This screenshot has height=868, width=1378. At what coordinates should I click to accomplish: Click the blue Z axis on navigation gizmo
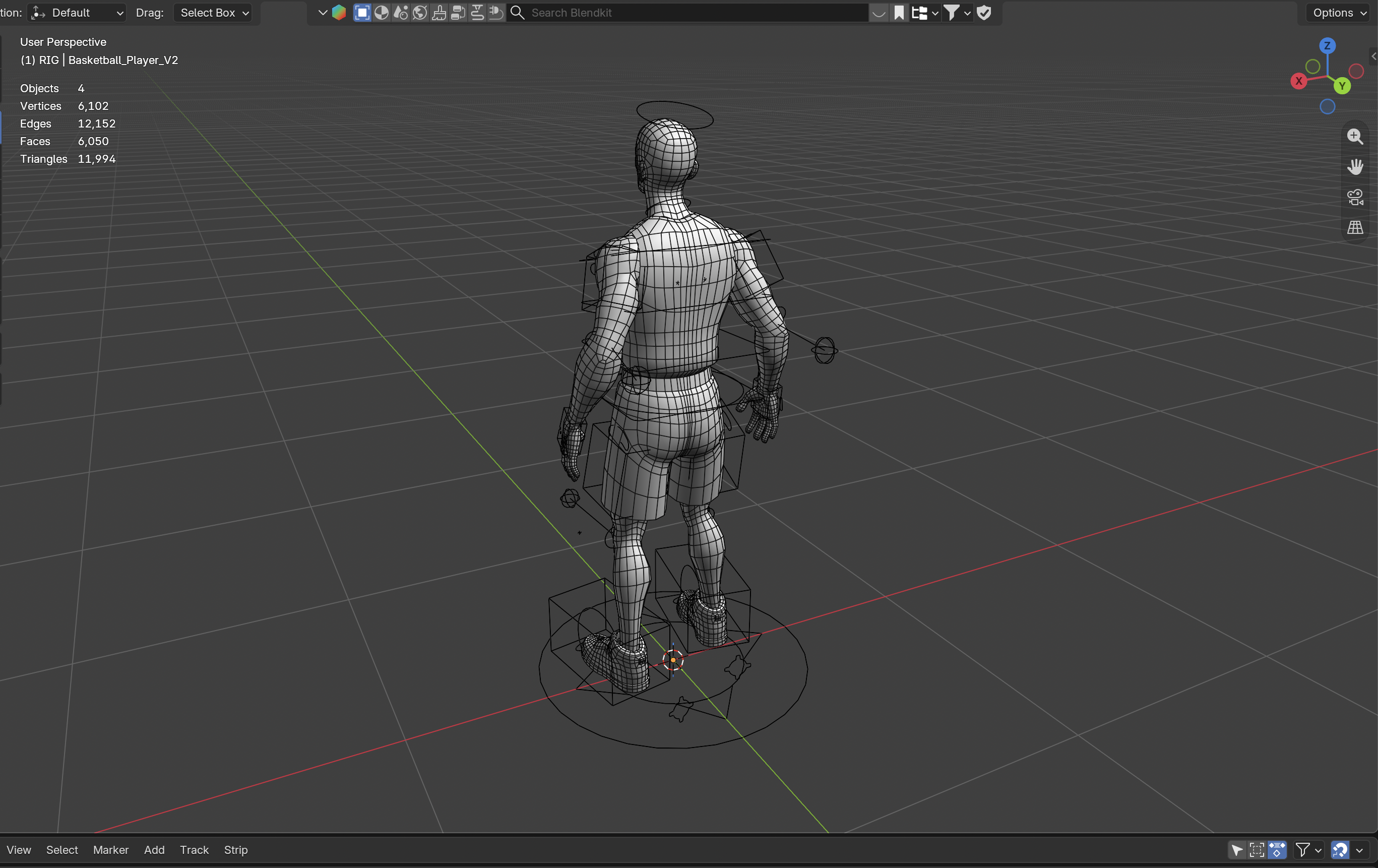1327,46
